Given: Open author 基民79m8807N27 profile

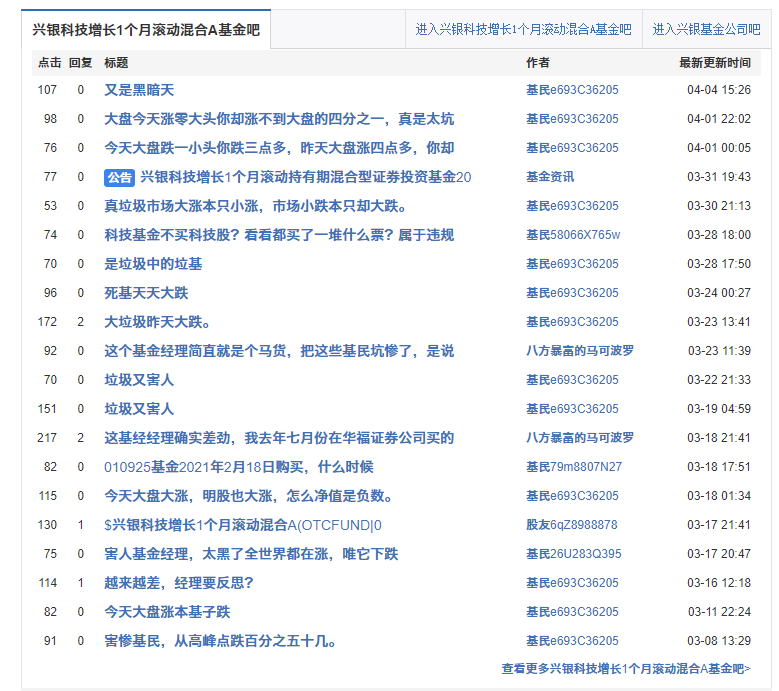Looking at the screenshot, I should (574, 466).
